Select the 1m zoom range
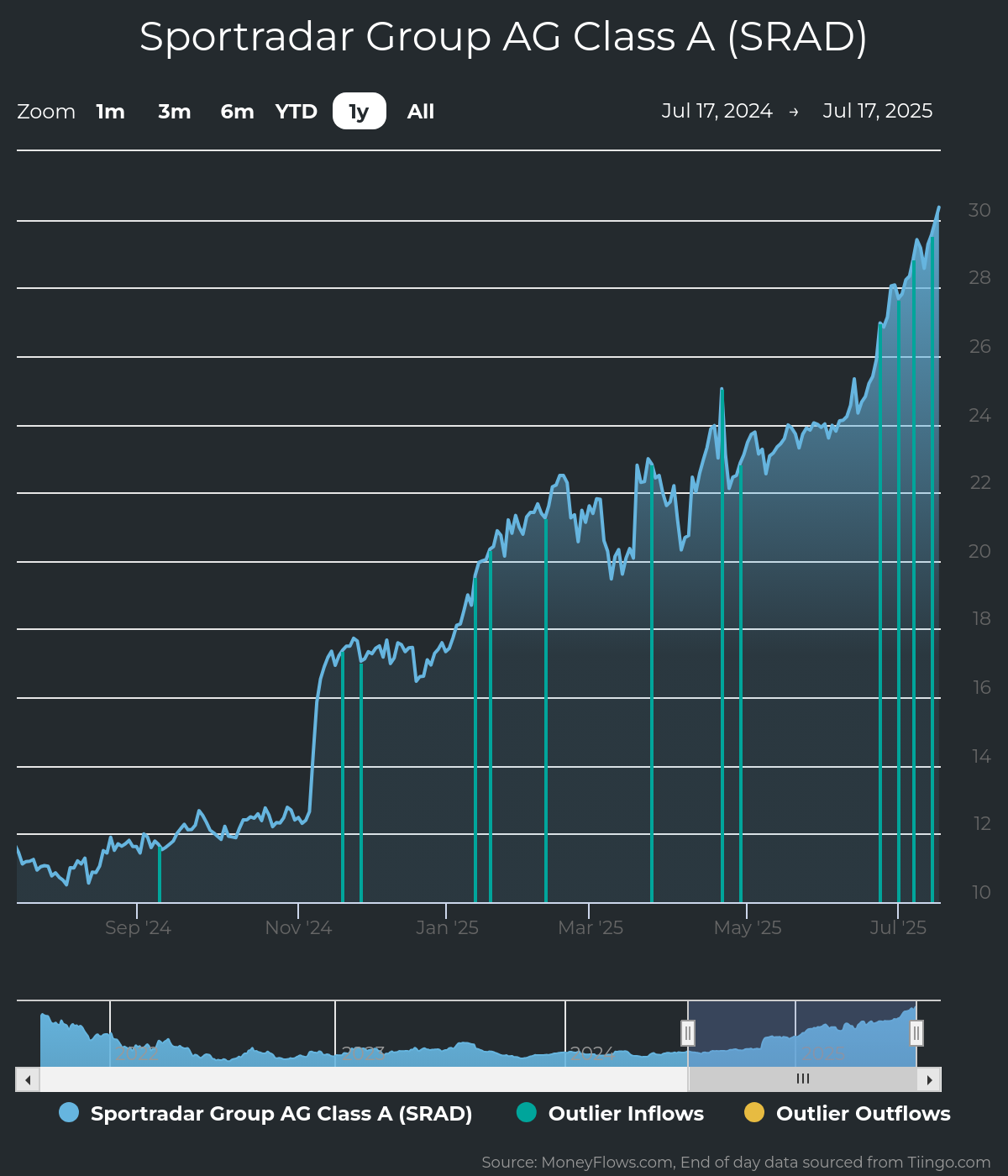Screen dimensions: 1008x1176 pyautogui.click(x=110, y=112)
